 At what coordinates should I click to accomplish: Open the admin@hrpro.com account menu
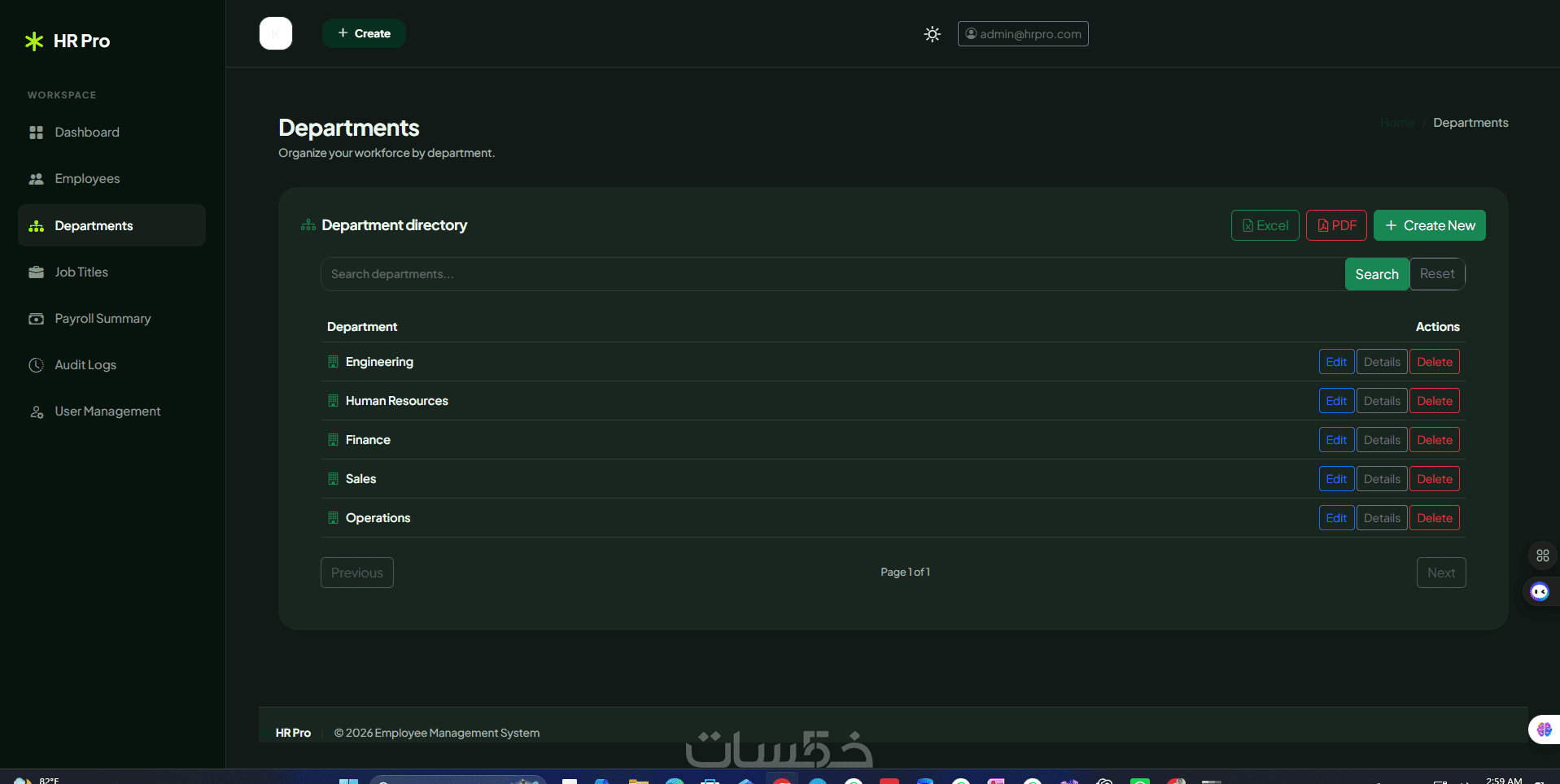coord(1023,34)
